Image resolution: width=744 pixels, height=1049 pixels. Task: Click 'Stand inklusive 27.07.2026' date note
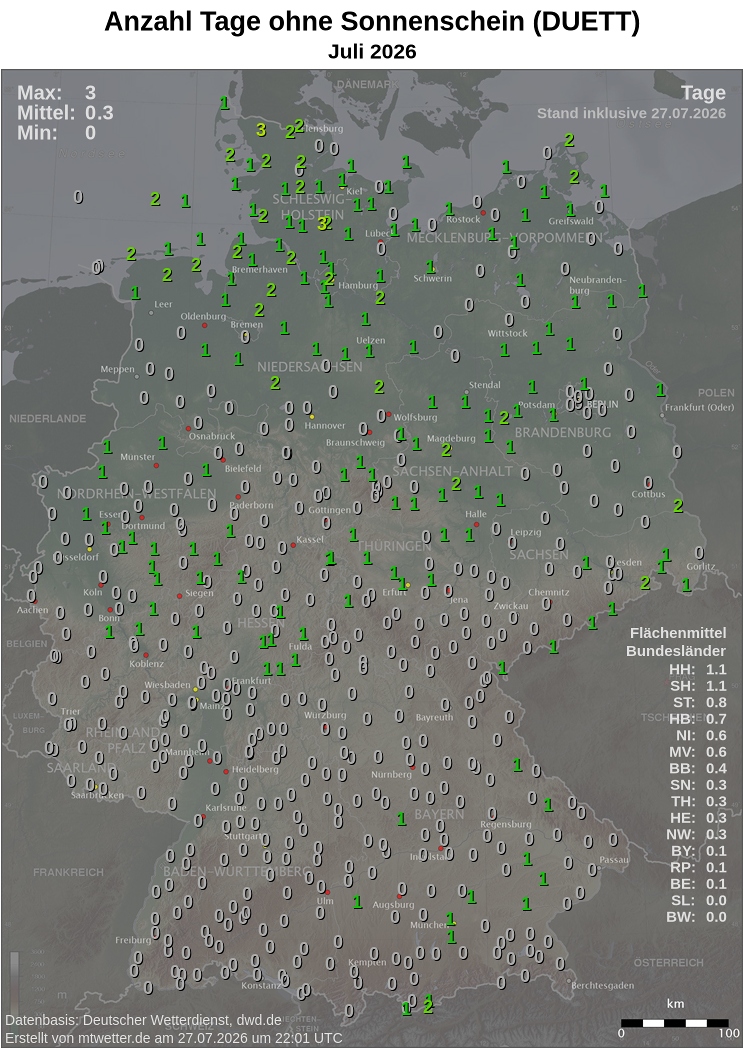pos(631,113)
